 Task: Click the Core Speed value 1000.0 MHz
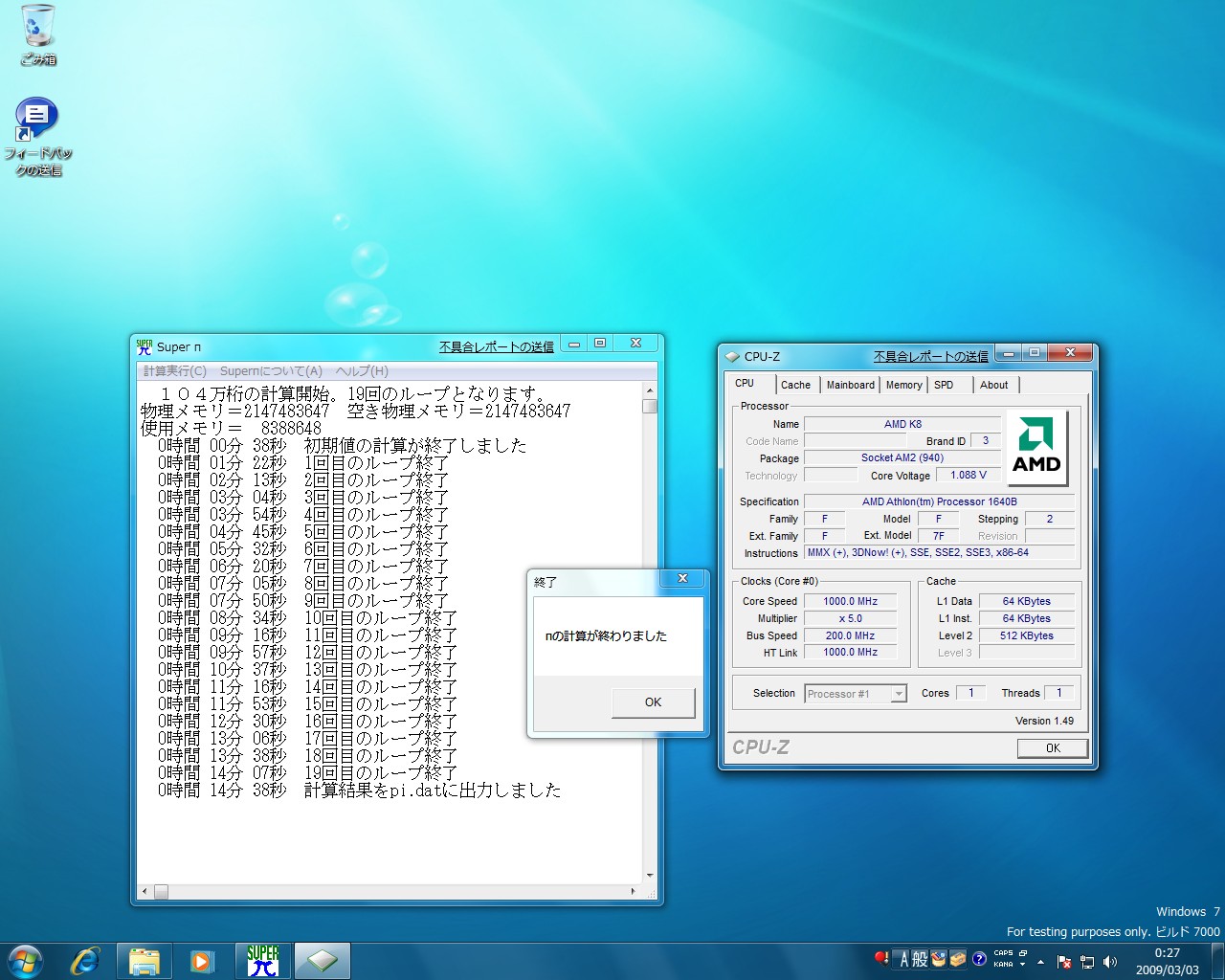850,601
